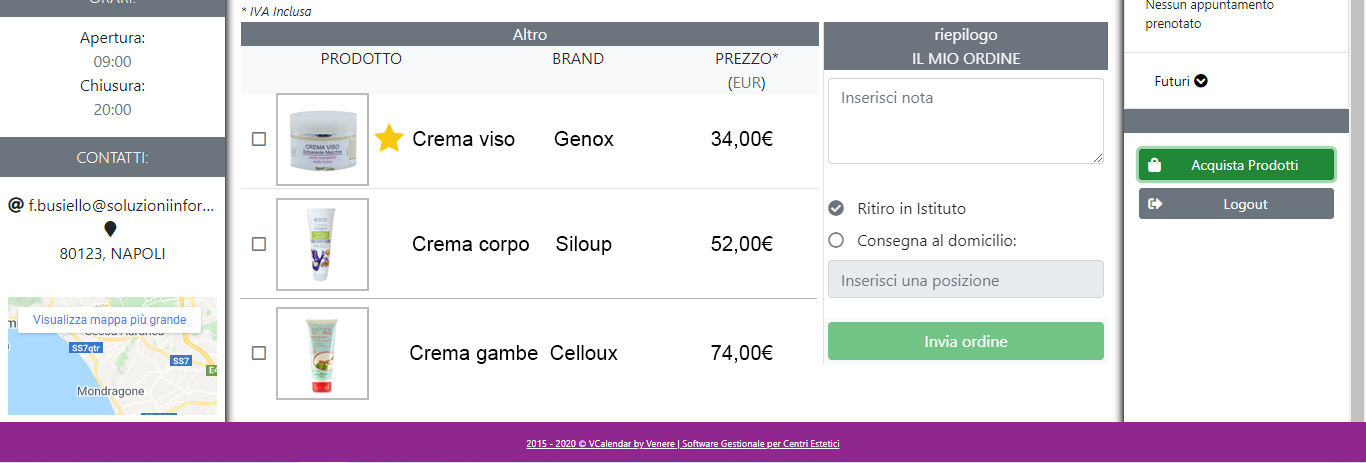Check the box for Crema viso

click(x=259, y=139)
